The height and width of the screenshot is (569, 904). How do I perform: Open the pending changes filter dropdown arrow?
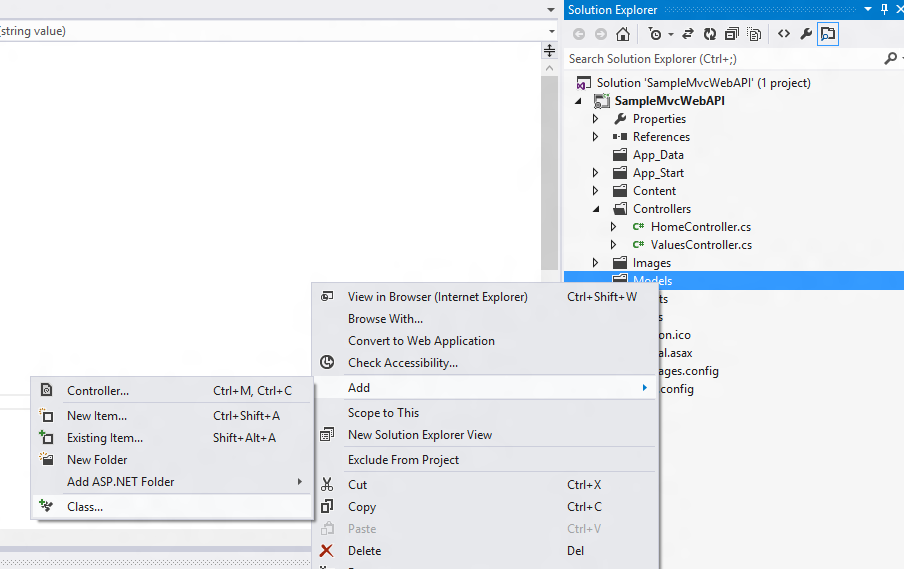671,35
